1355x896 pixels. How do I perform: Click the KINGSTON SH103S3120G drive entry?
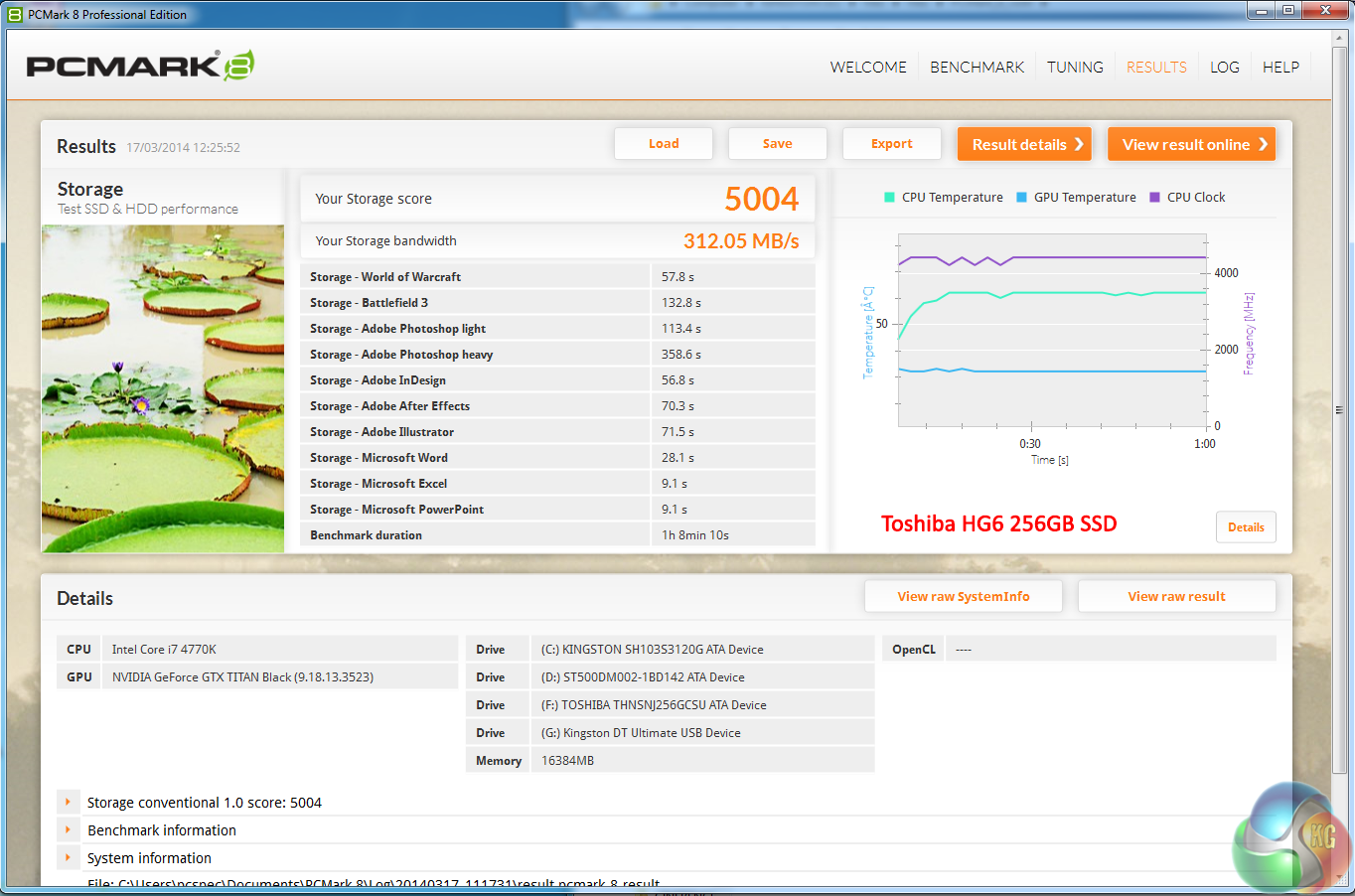tap(652, 650)
